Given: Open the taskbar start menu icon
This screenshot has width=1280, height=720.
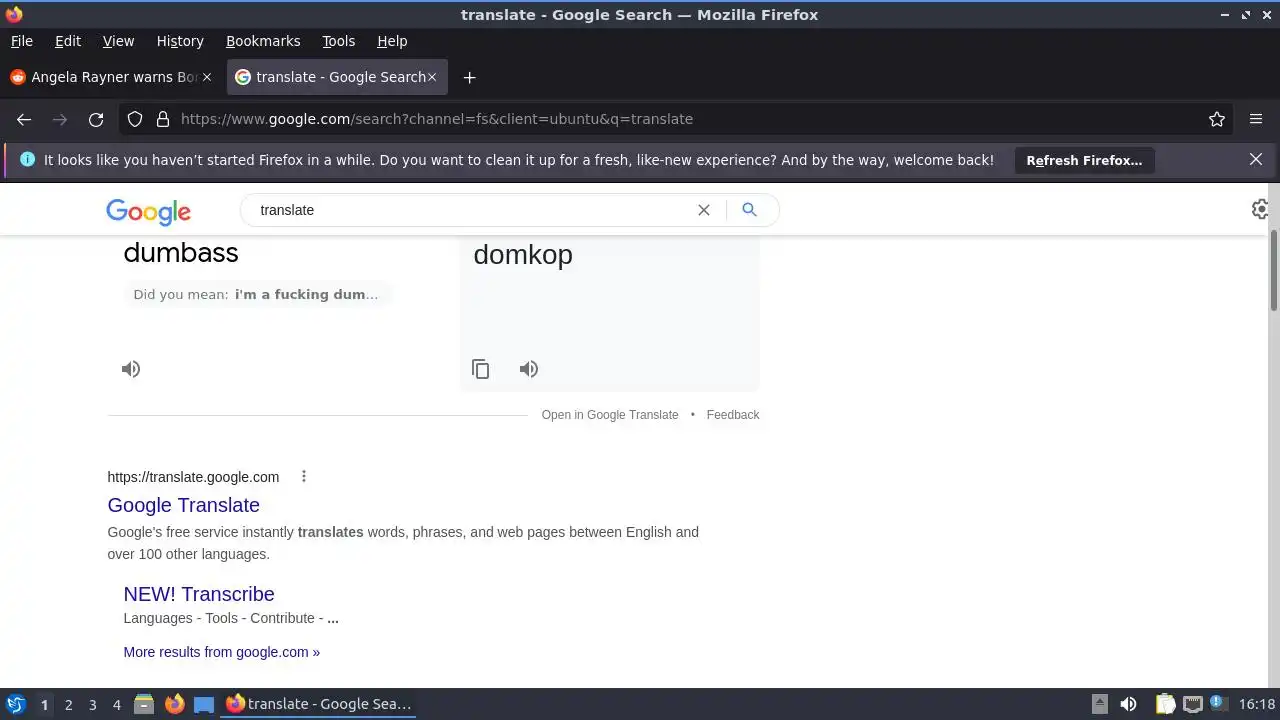Looking at the screenshot, I should pos(16,704).
